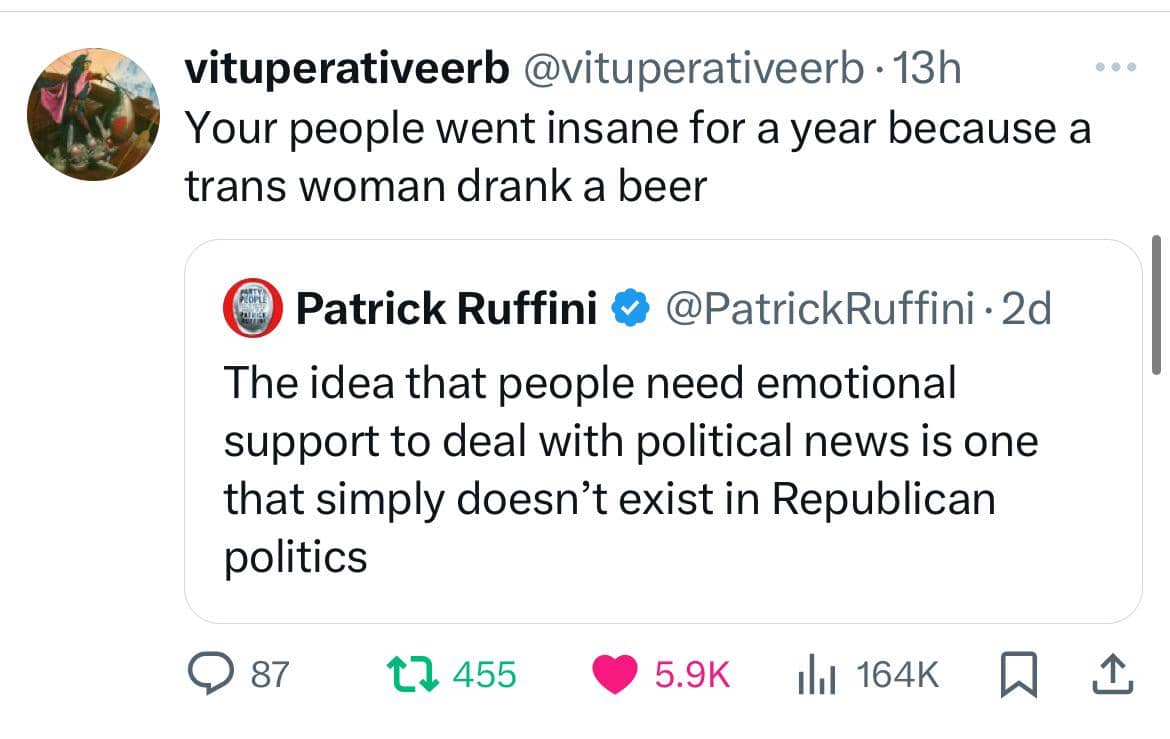Image resolution: width=1170 pixels, height=739 pixels.
Task: Click the reply speech bubble icon
Action: pos(210,677)
